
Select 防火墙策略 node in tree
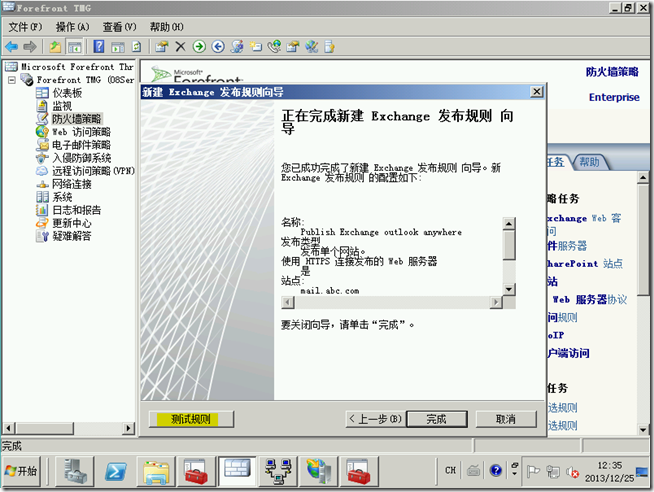(77, 119)
